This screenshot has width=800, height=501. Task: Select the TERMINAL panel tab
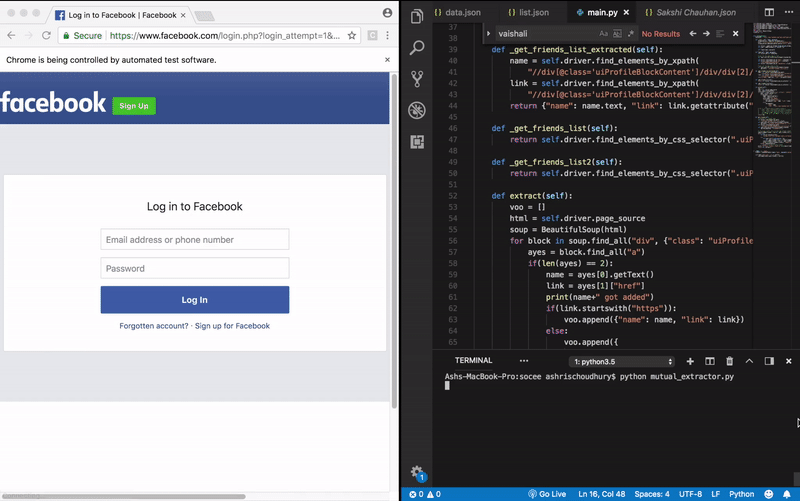pyautogui.click(x=473, y=360)
